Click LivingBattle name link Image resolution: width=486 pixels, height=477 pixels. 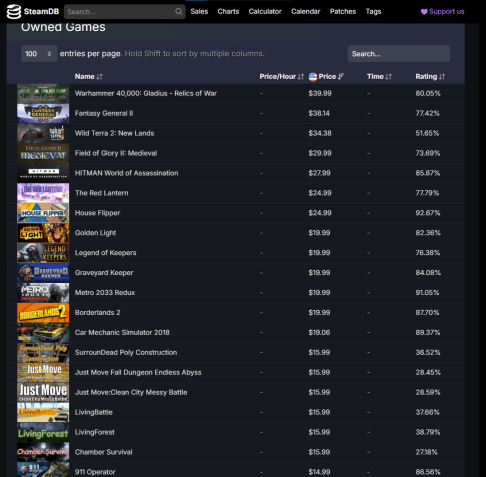point(94,412)
